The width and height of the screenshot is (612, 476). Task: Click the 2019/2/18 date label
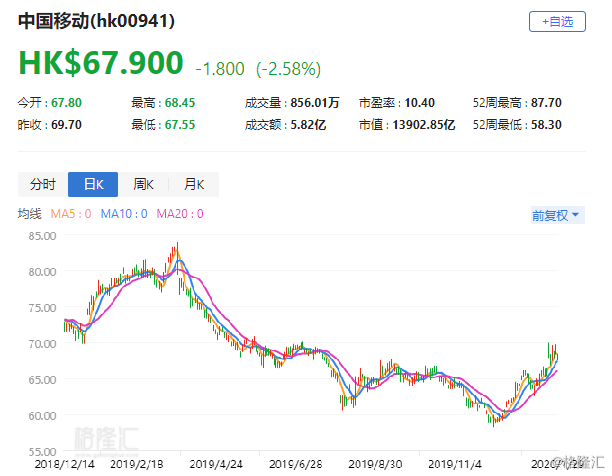pos(137,464)
